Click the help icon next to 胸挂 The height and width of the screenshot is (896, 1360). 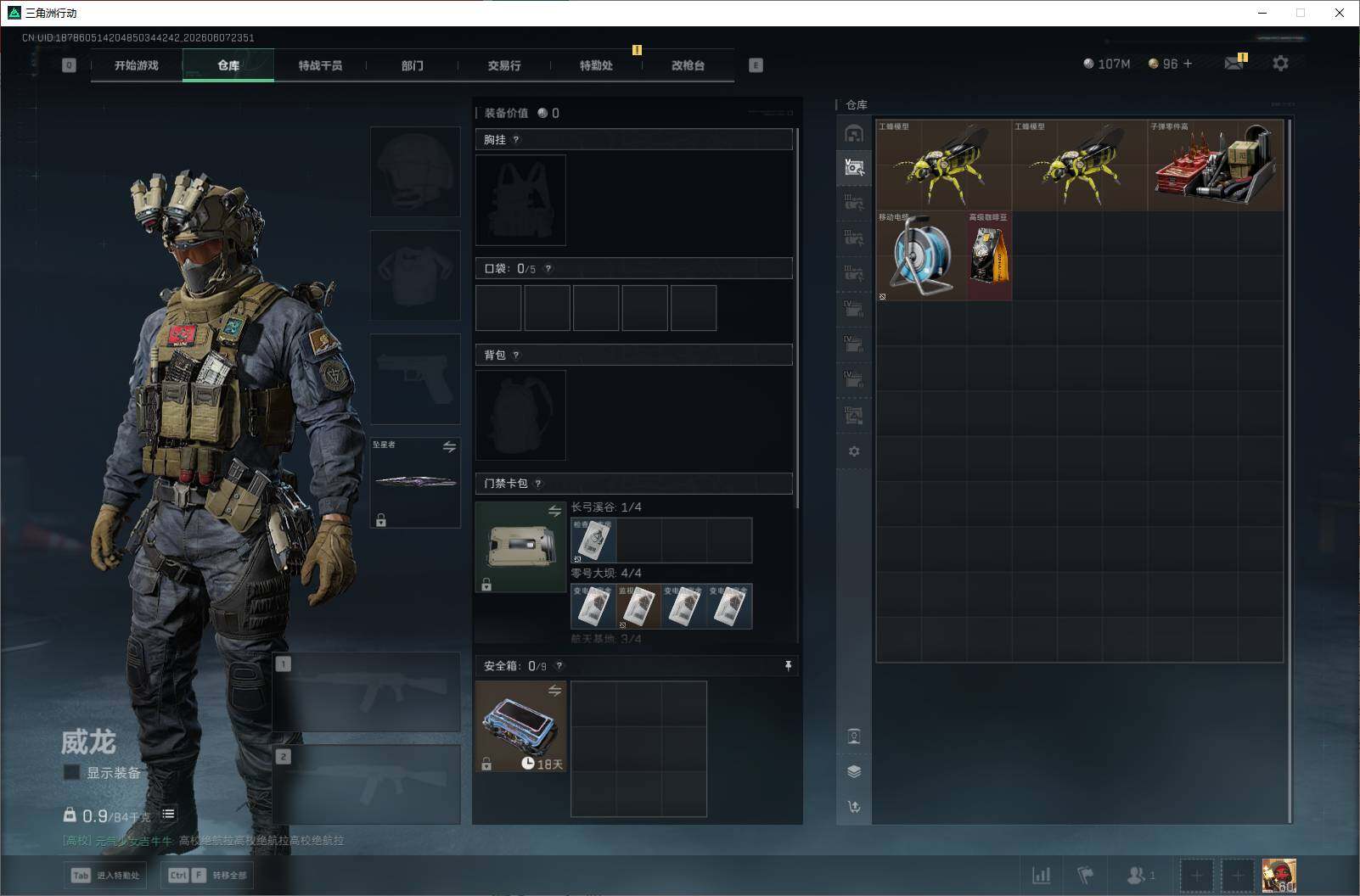tap(516, 140)
